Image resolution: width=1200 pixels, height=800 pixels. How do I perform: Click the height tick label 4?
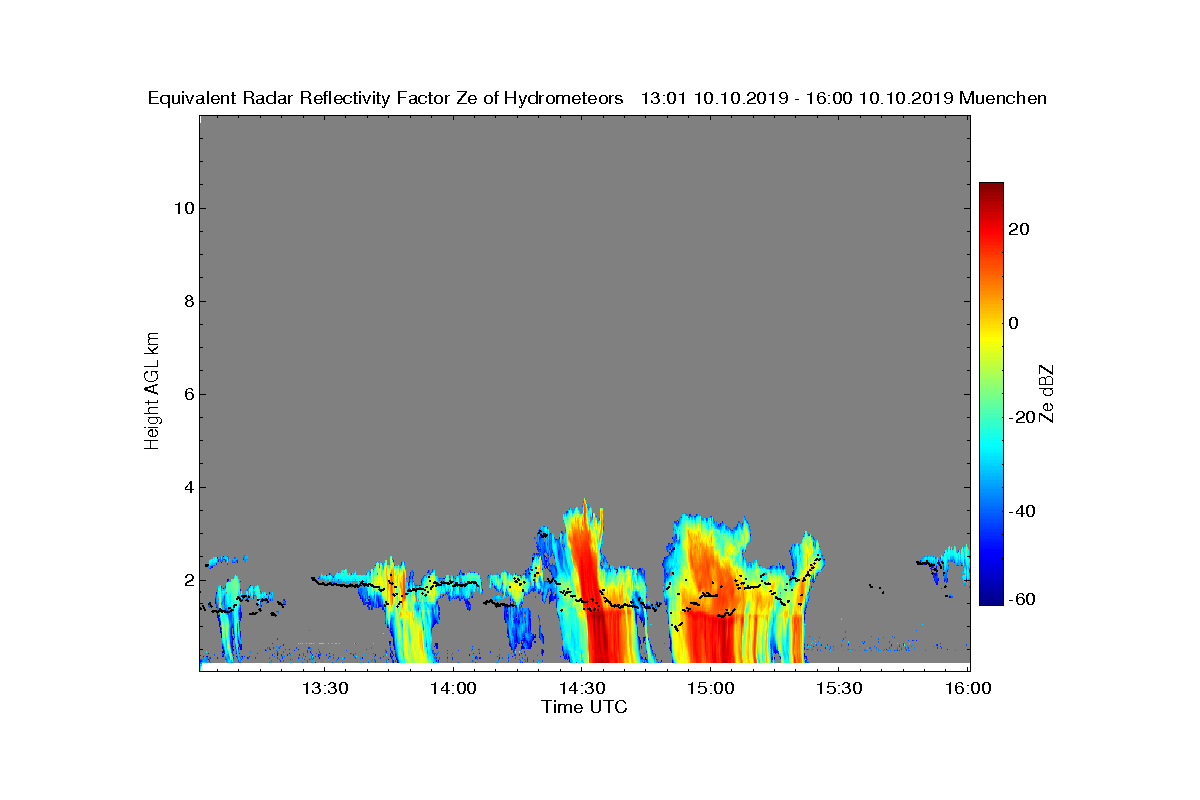coord(187,487)
